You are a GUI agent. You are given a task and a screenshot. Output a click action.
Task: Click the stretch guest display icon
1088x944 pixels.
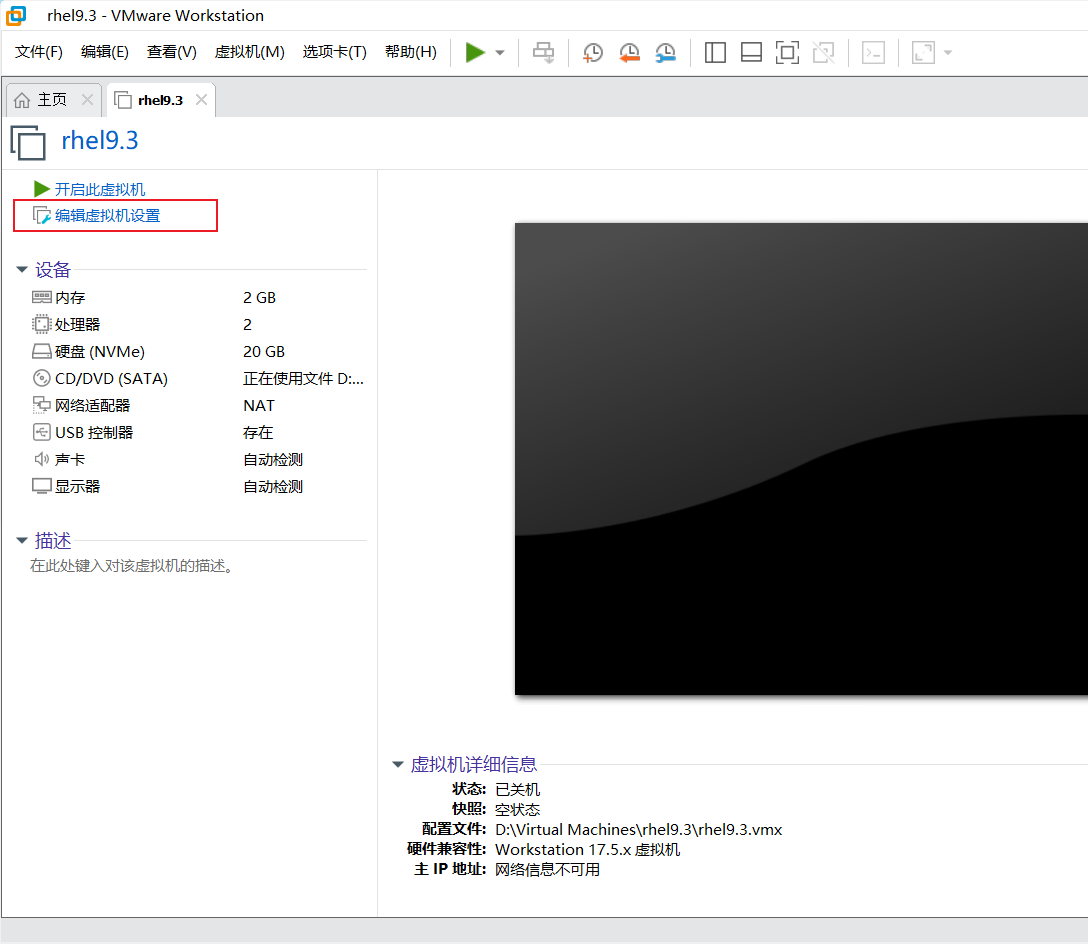point(923,52)
